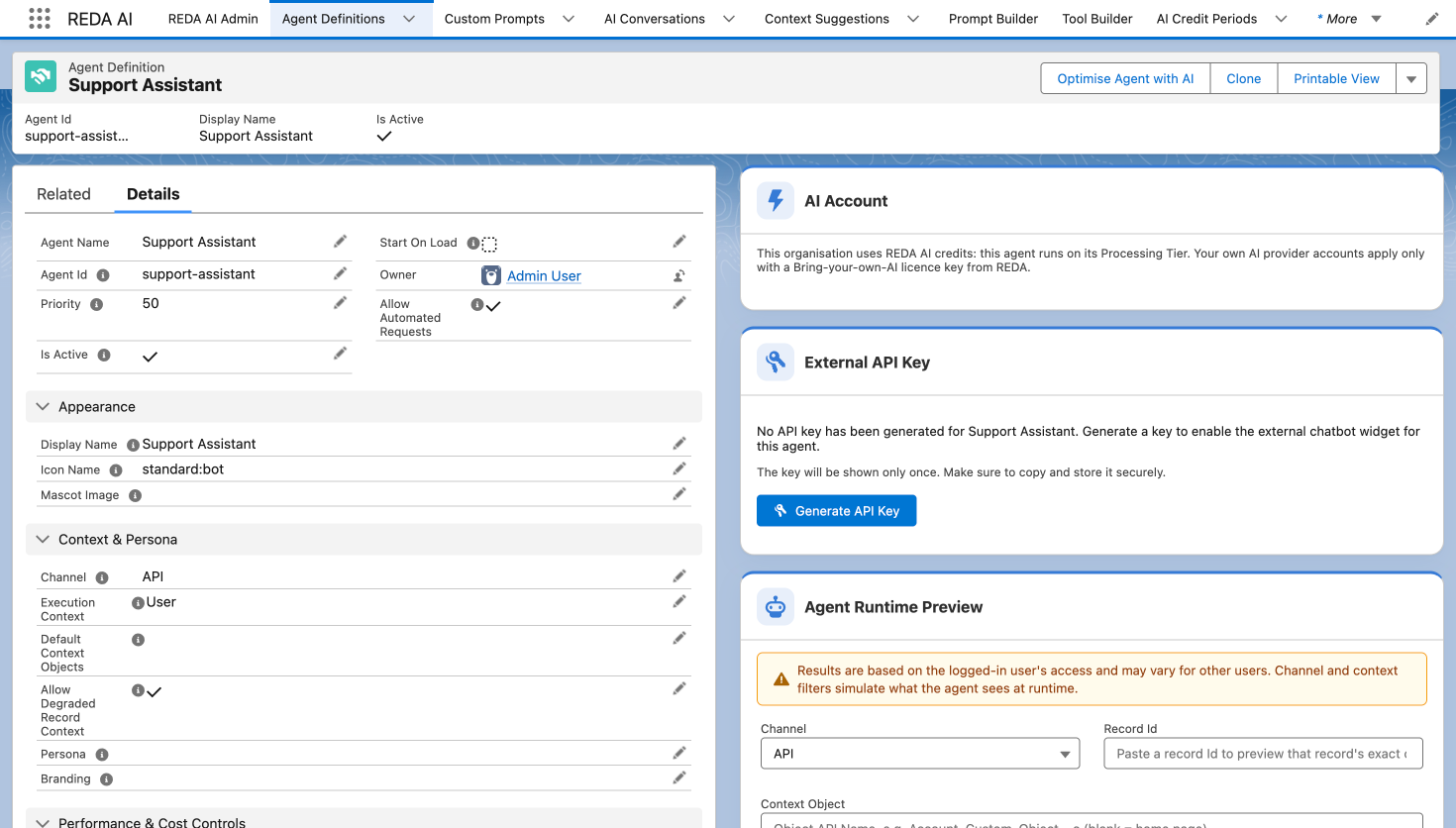Viewport: 1456px width, 828px height.
Task: Toggle Allow Automated Requests checkmark
Action: tap(493, 306)
